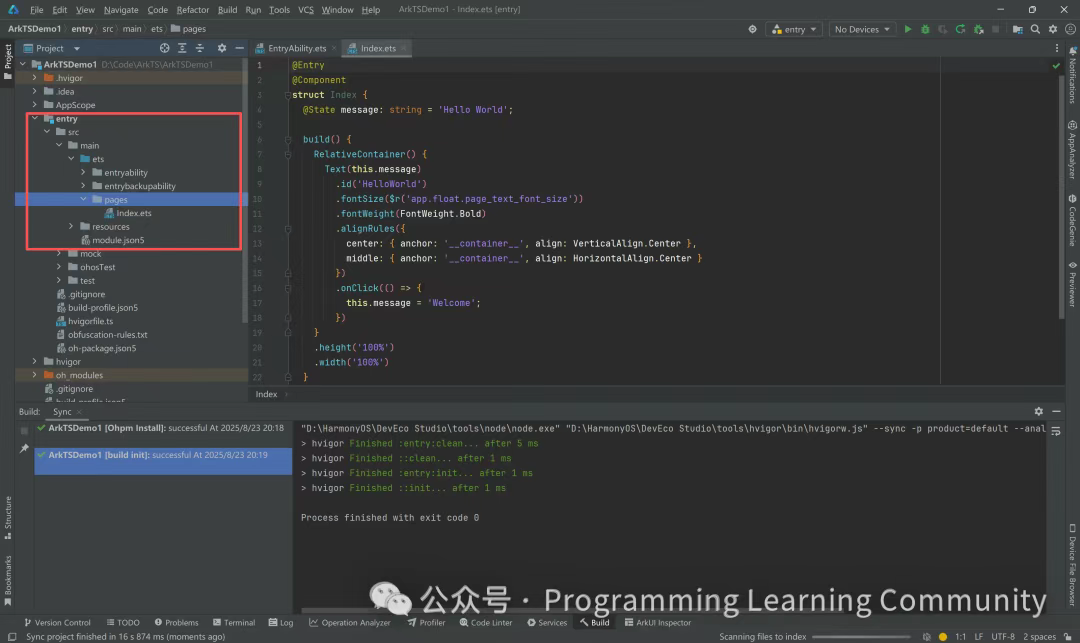Click the pin icon in Build panel
Viewport: 1080px width, 643px height.
tap(24, 448)
